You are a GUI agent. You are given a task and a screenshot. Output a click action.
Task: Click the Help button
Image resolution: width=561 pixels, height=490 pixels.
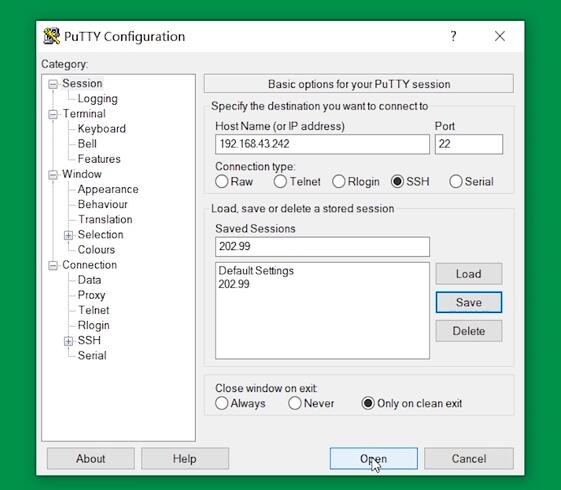coord(185,459)
